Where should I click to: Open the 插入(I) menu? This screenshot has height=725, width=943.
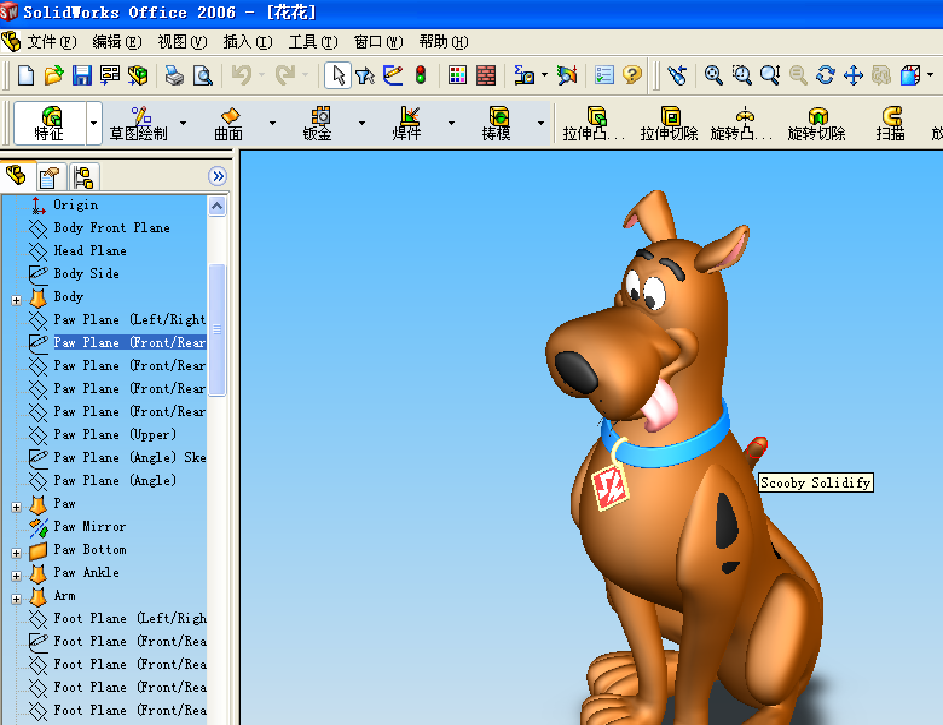point(248,42)
